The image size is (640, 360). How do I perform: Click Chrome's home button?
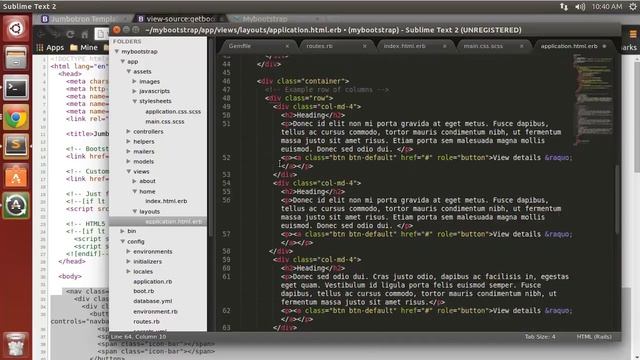tap(84, 34)
